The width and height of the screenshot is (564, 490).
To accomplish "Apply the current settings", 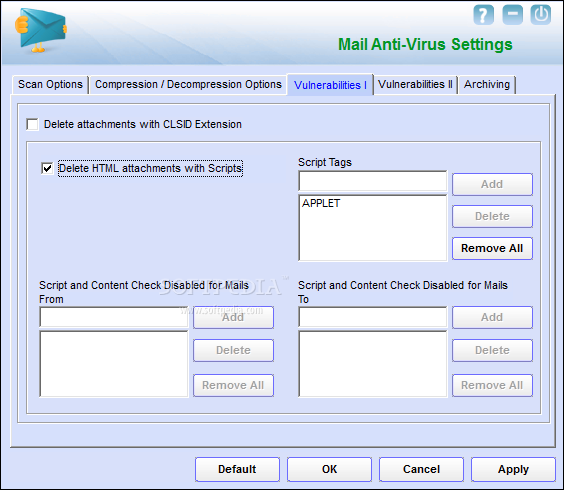I will pyautogui.click(x=513, y=469).
